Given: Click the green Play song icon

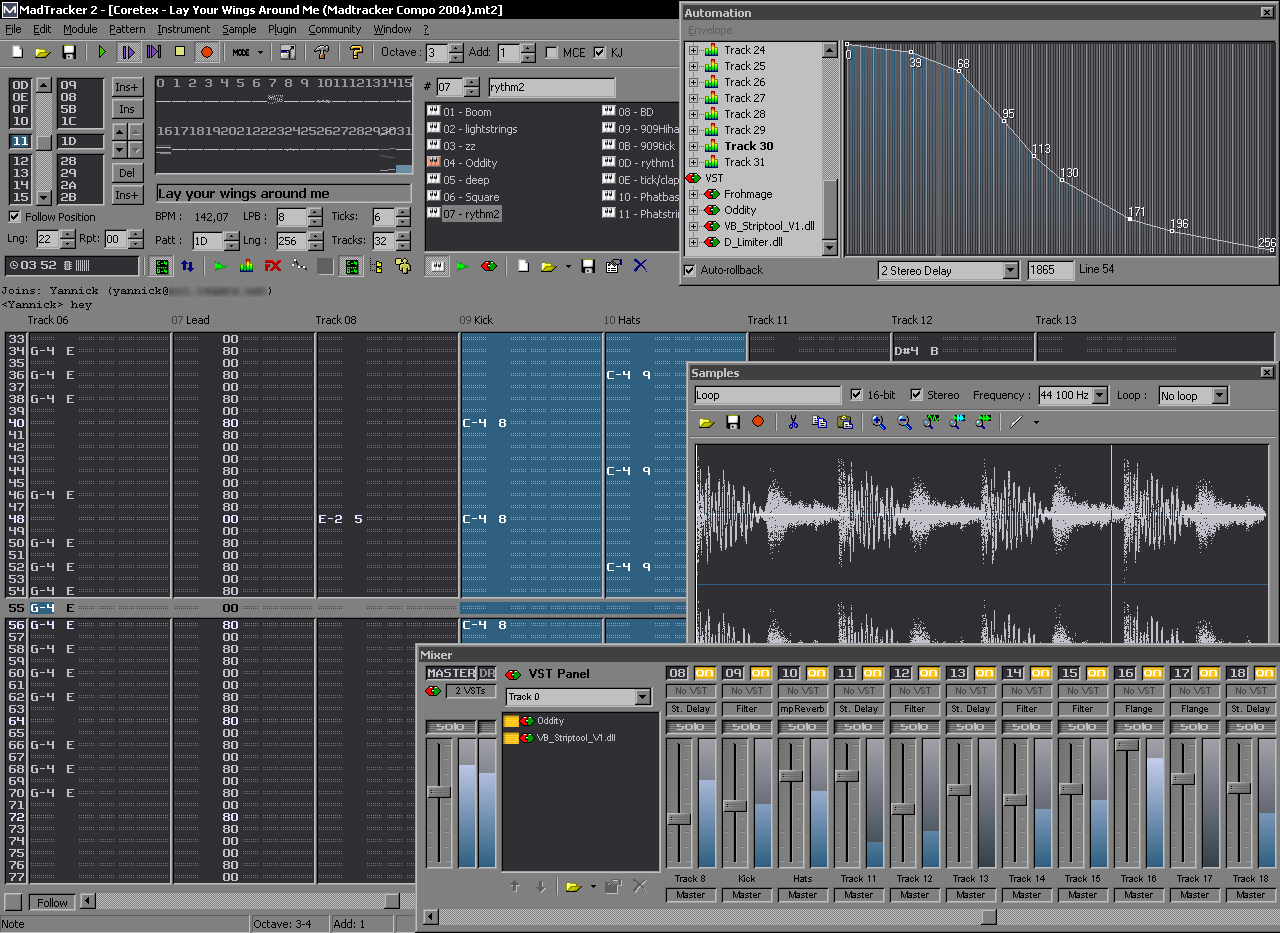Looking at the screenshot, I should pyautogui.click(x=102, y=52).
